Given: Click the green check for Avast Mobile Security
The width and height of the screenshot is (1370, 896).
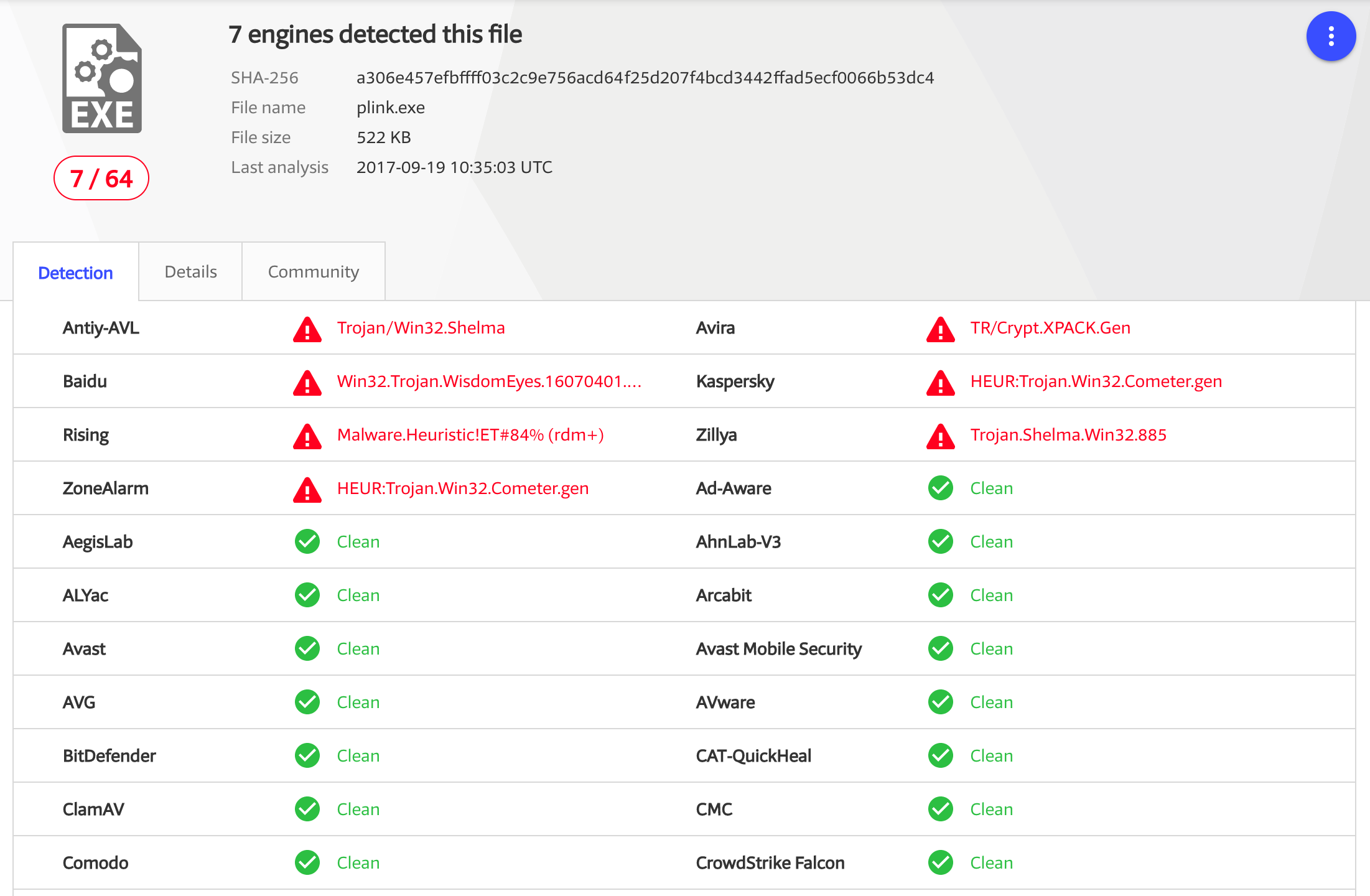Looking at the screenshot, I should click(941, 649).
